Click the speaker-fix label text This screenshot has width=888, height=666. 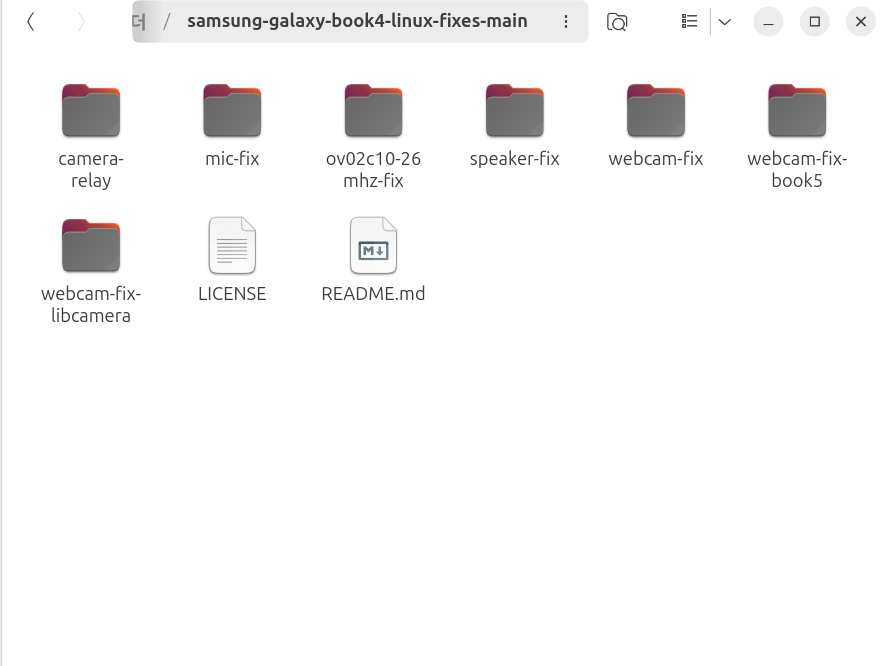[x=514, y=159]
